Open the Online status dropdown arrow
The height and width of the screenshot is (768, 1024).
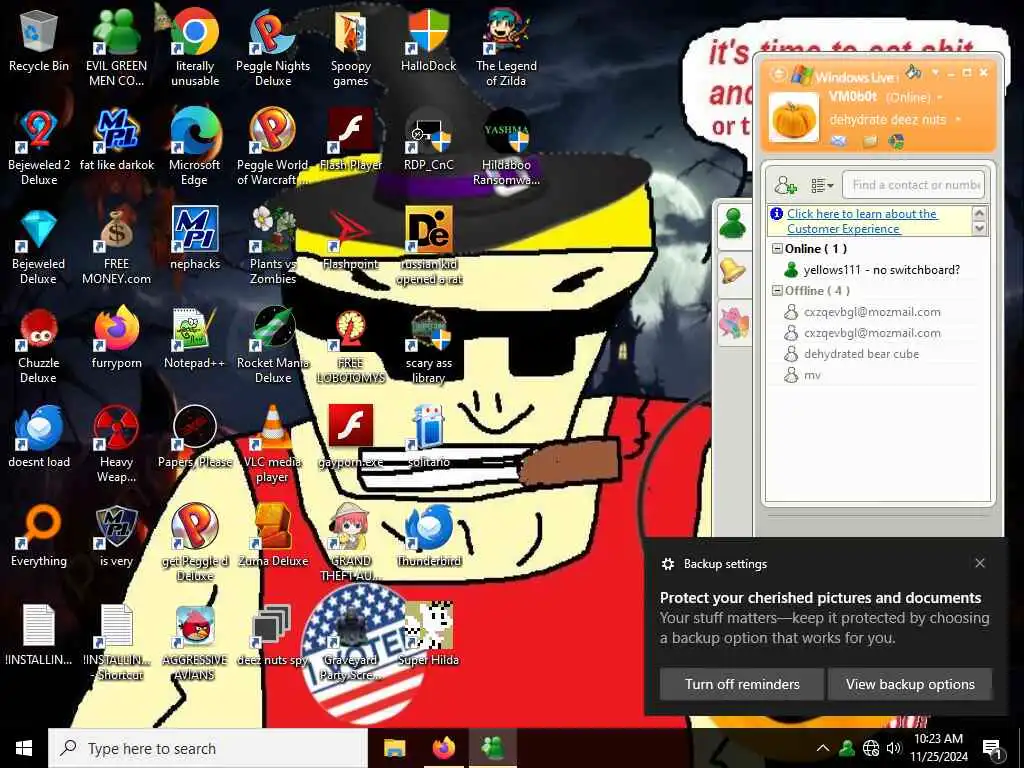coord(940,97)
